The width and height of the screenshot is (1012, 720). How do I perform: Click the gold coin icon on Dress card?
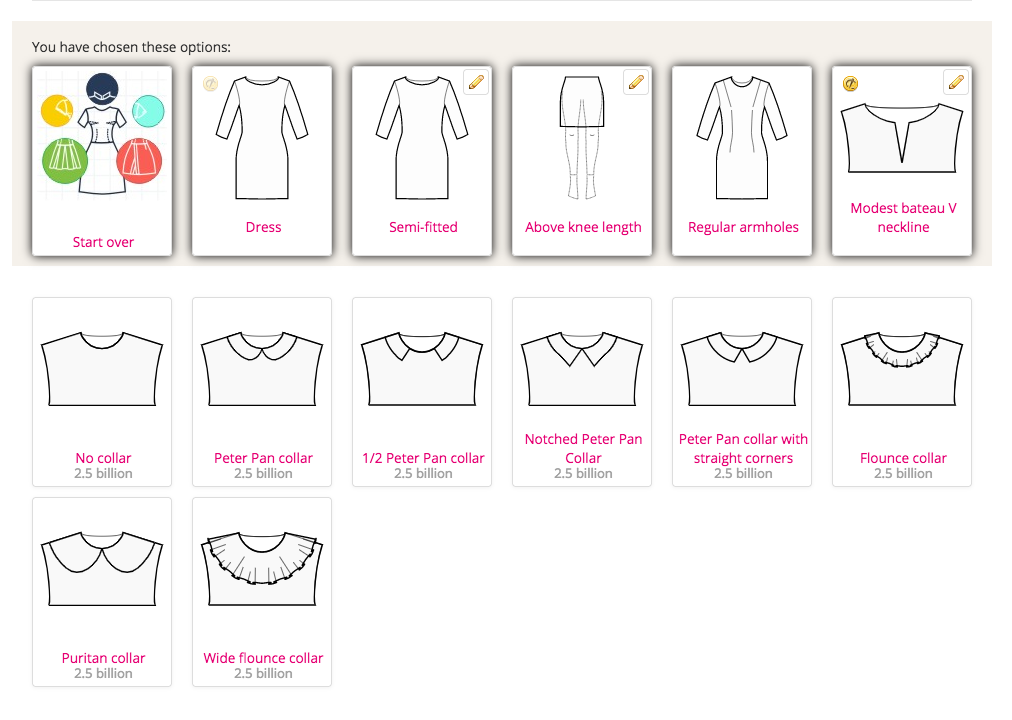point(210,84)
